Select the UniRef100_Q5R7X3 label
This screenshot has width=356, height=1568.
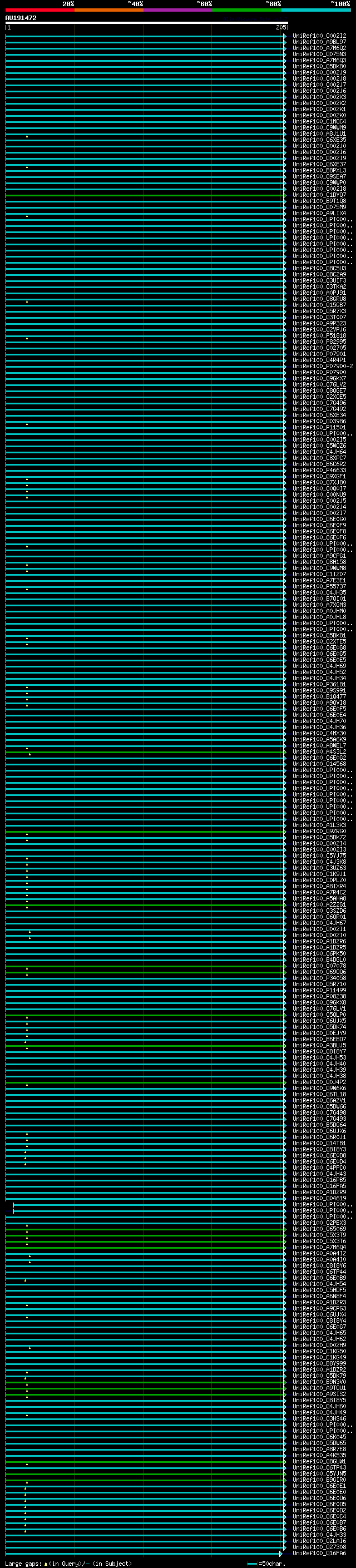pyautogui.click(x=319, y=311)
